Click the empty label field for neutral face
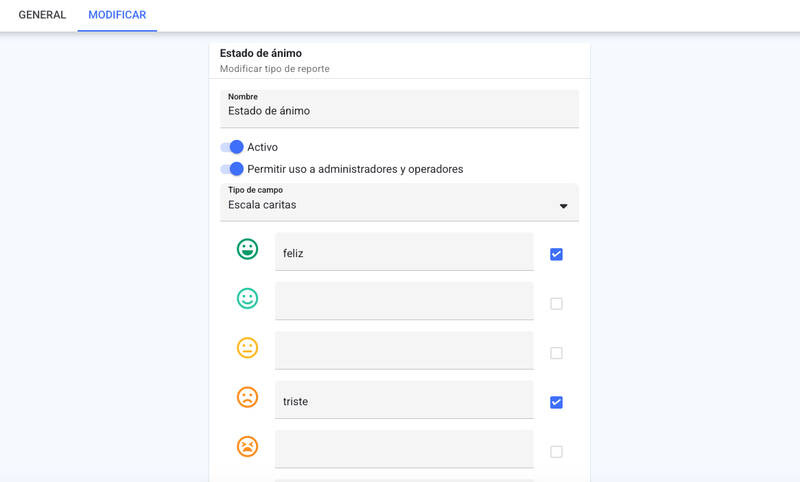The image size is (800, 482). [404, 350]
